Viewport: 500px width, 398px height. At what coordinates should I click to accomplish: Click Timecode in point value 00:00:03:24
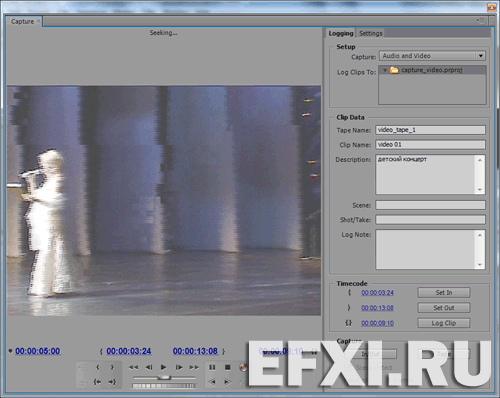pos(377,293)
